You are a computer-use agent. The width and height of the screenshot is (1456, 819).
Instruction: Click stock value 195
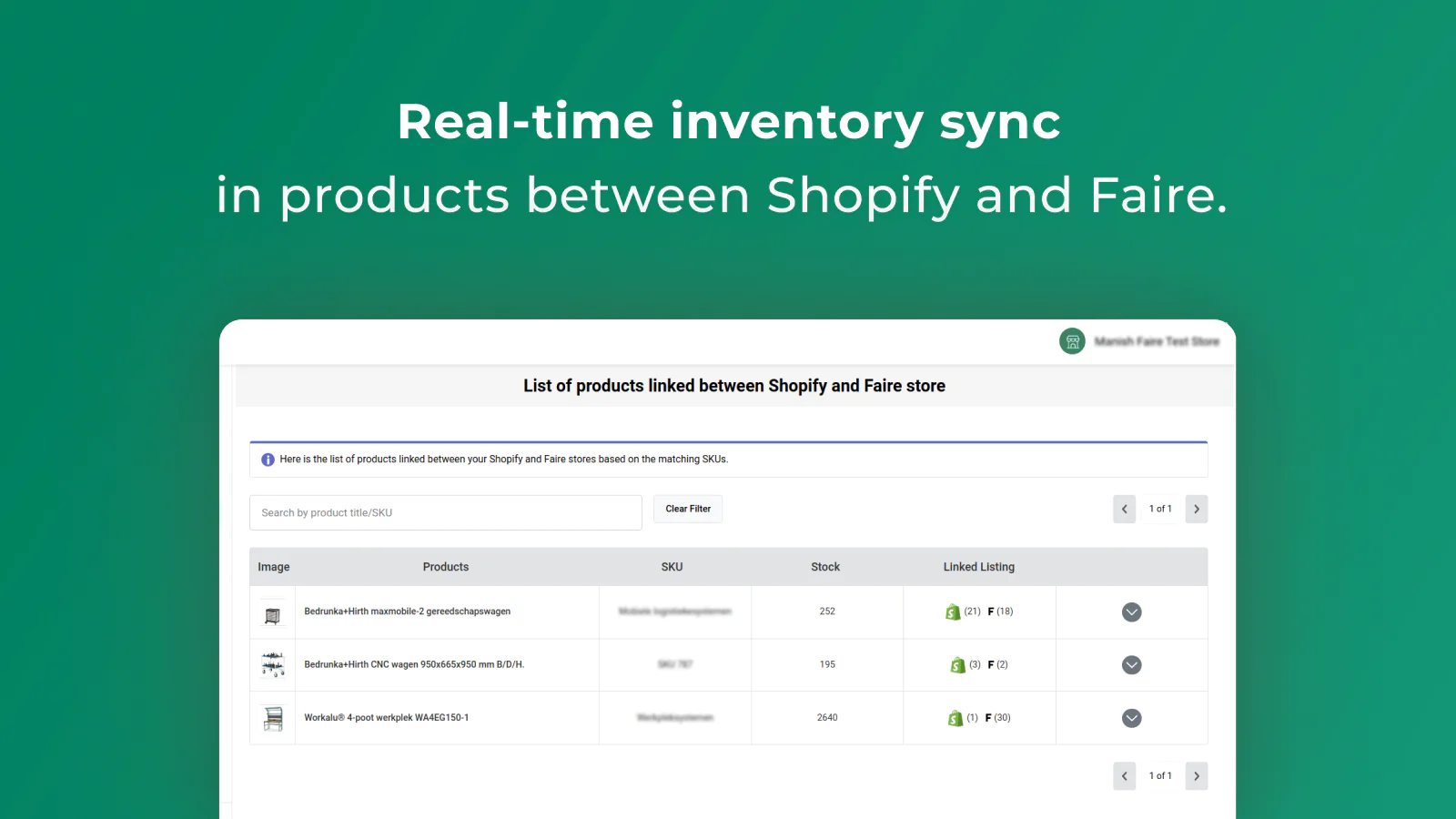pyautogui.click(x=827, y=664)
